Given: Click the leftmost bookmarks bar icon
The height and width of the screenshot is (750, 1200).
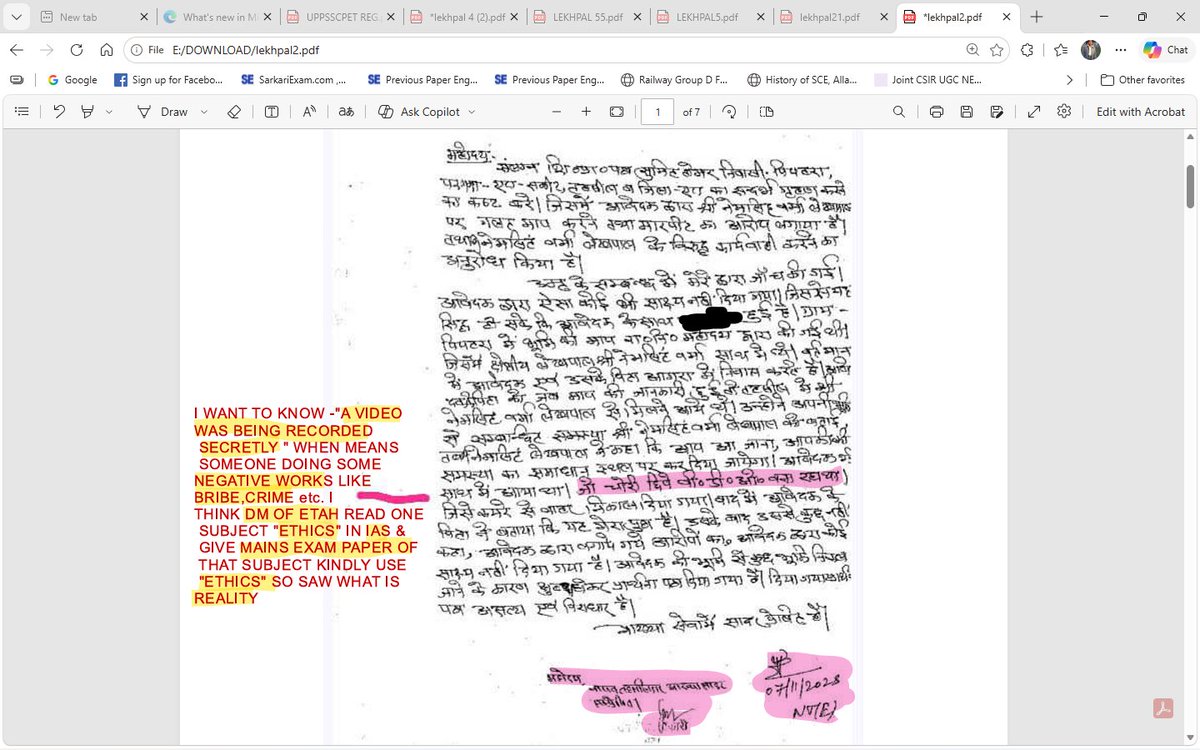Looking at the screenshot, I should coord(15,80).
